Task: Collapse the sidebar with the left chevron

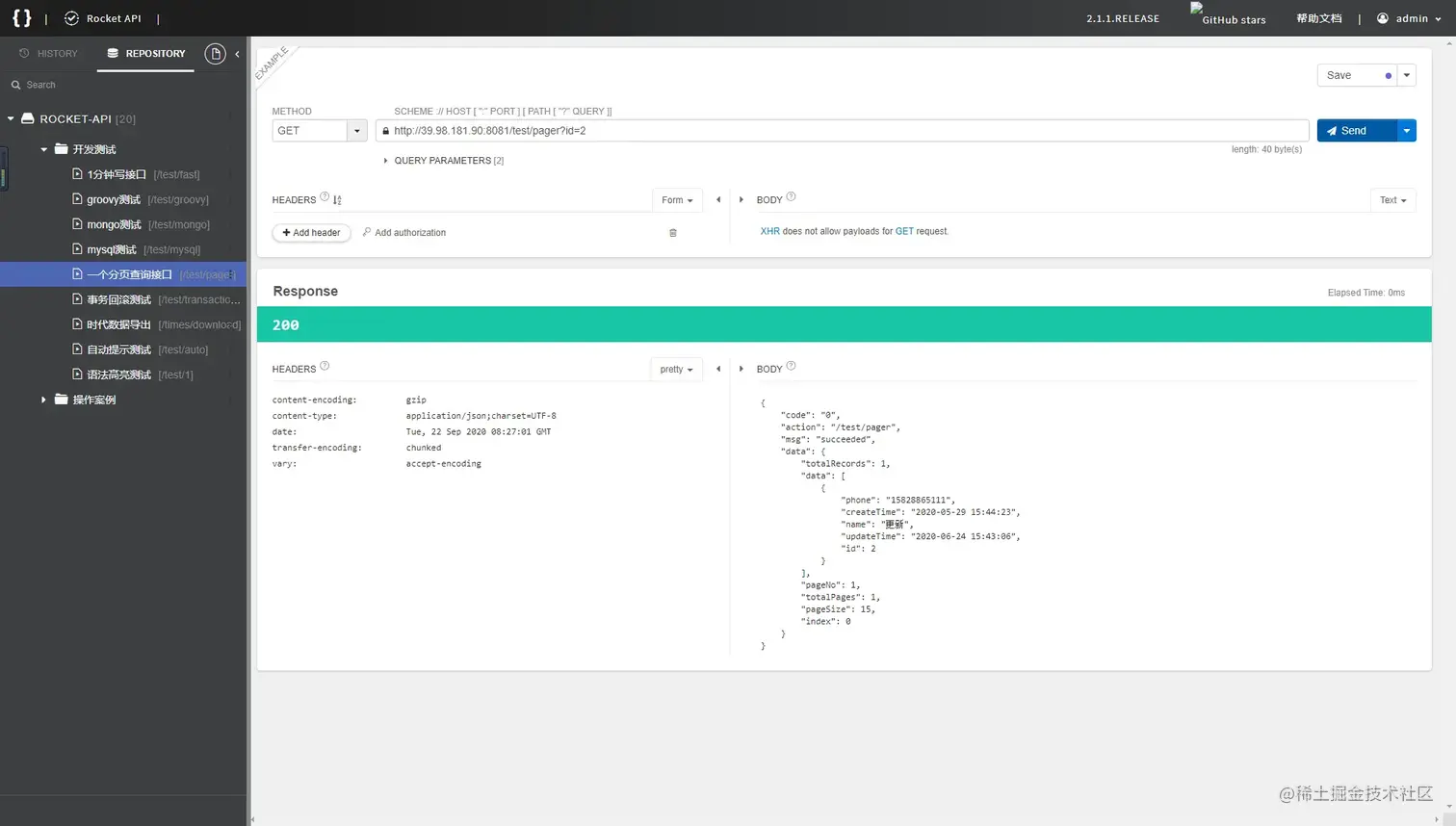Action: (x=237, y=54)
